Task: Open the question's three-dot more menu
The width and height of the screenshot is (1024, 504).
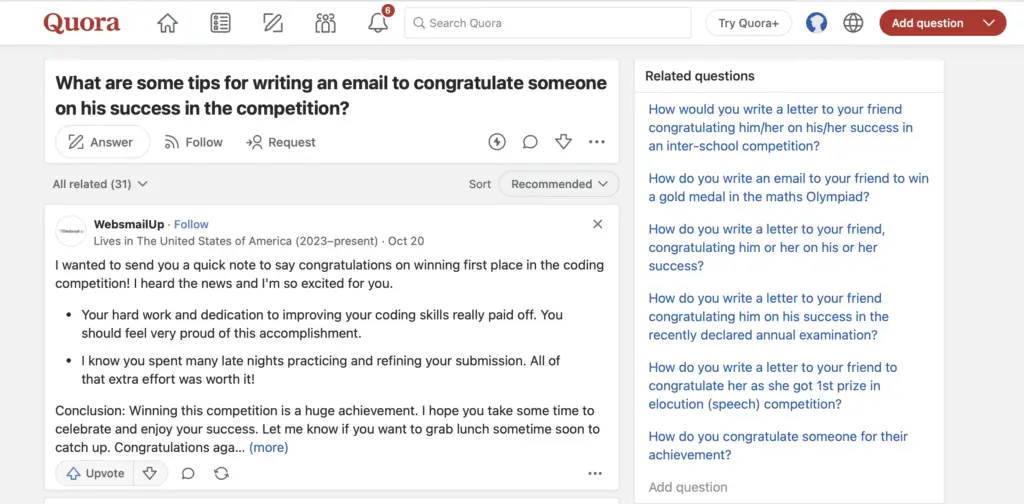Action: click(597, 142)
